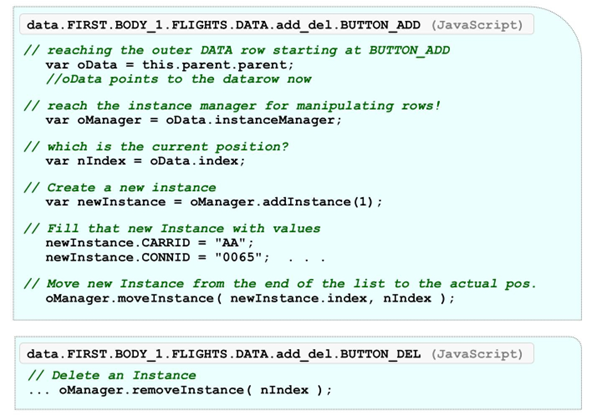Click the first (JavaScript) language label

465,22
